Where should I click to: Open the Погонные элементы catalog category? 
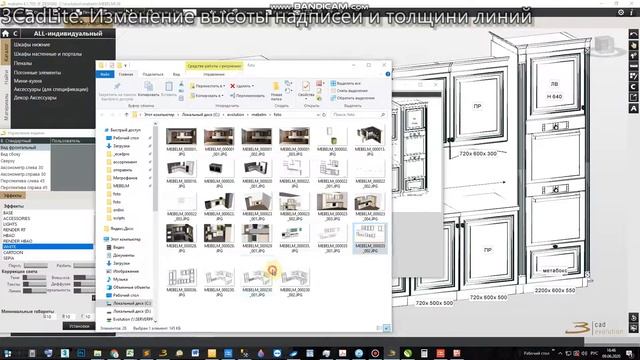tap(37, 73)
